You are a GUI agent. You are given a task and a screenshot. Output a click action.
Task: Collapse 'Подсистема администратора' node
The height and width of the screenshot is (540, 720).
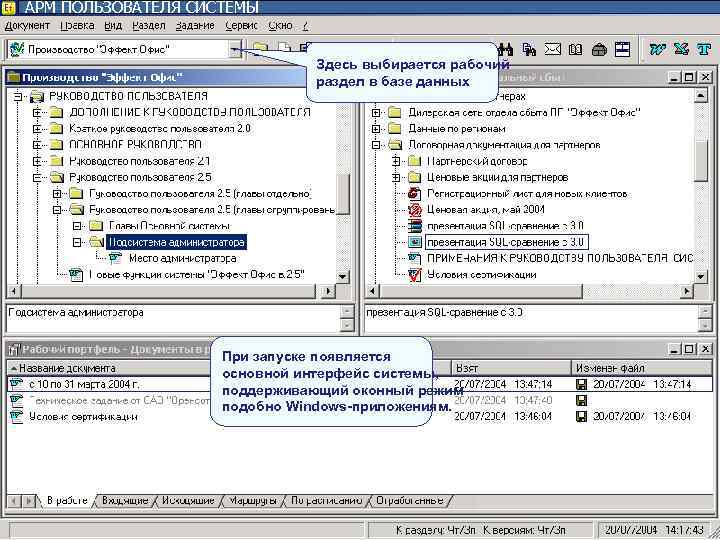[x=77, y=242]
